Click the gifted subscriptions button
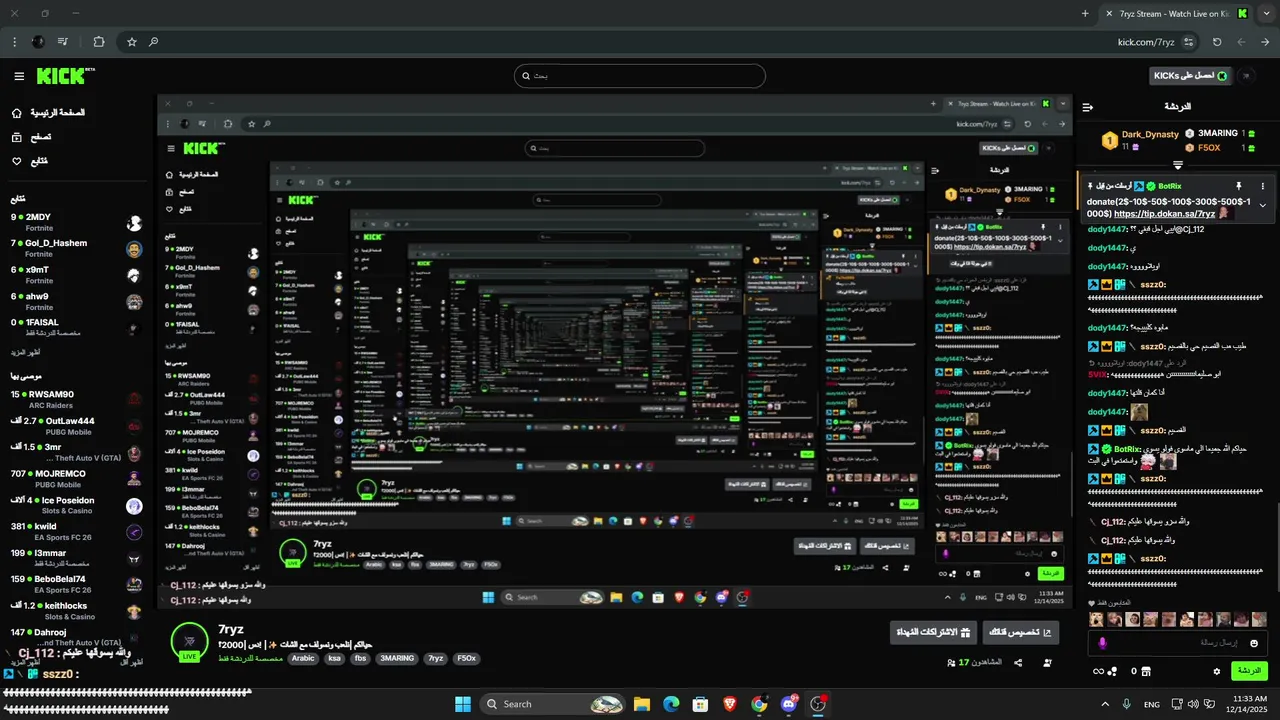This screenshot has height=720, width=1280. coord(932,632)
